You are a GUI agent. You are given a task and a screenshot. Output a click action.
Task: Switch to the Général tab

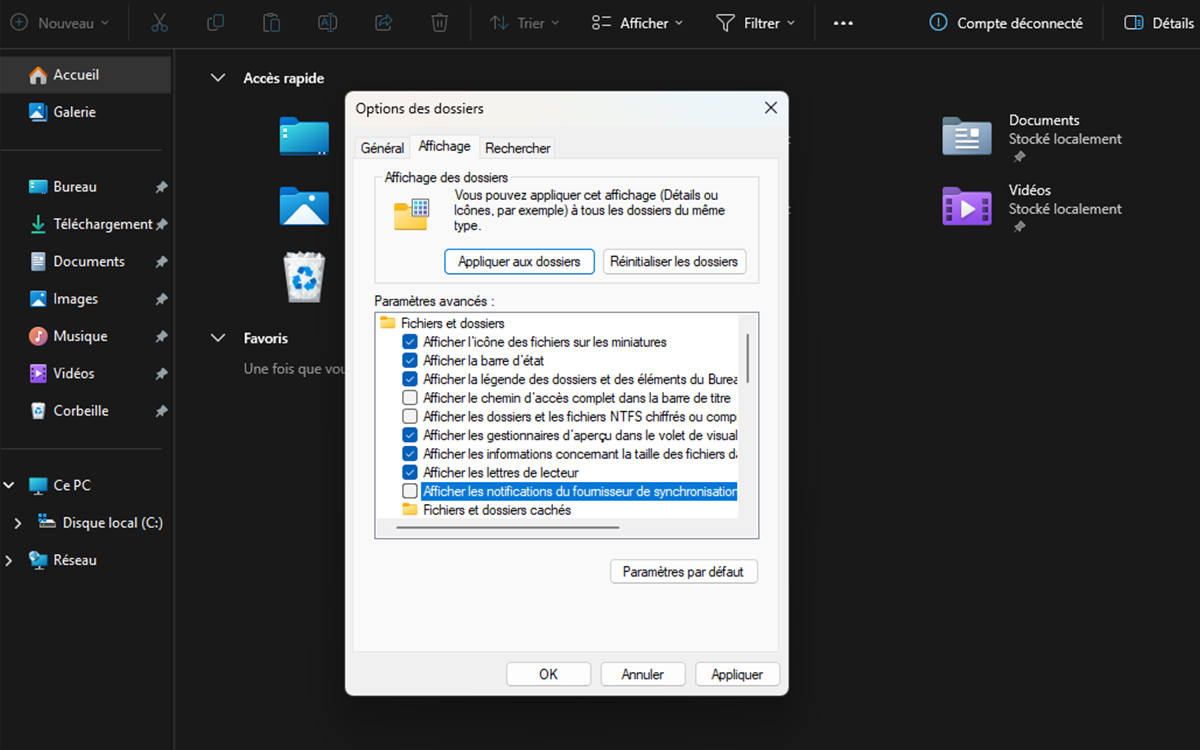tap(382, 148)
